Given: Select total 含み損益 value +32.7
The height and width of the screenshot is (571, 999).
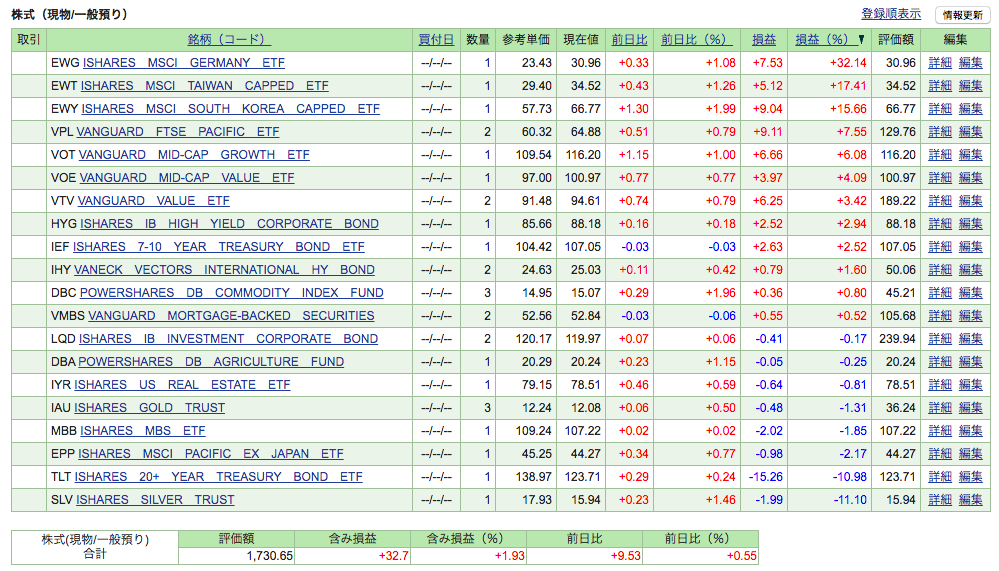Looking at the screenshot, I should pos(394,556).
